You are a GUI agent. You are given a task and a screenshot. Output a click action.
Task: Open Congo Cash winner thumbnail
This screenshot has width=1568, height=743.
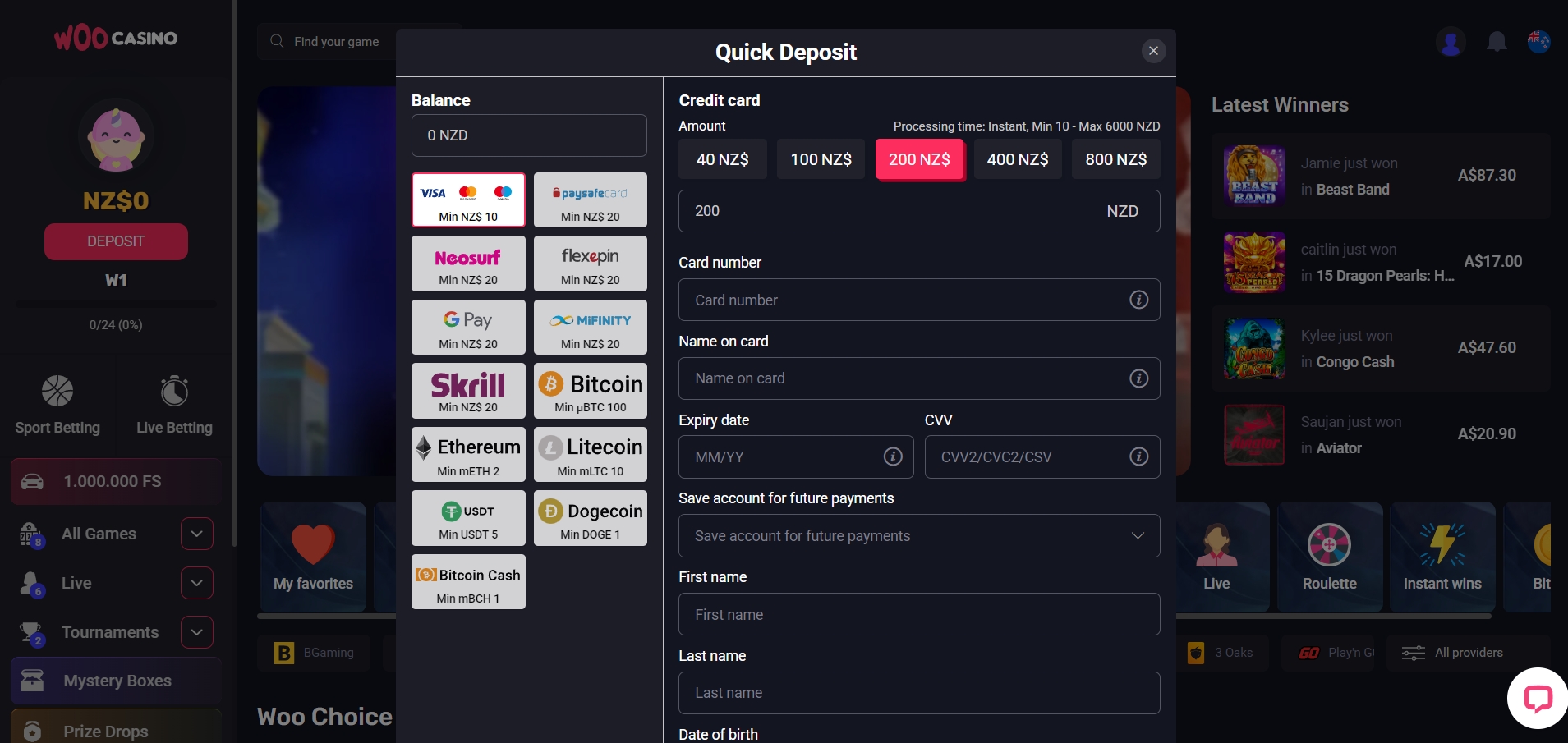coord(1254,348)
